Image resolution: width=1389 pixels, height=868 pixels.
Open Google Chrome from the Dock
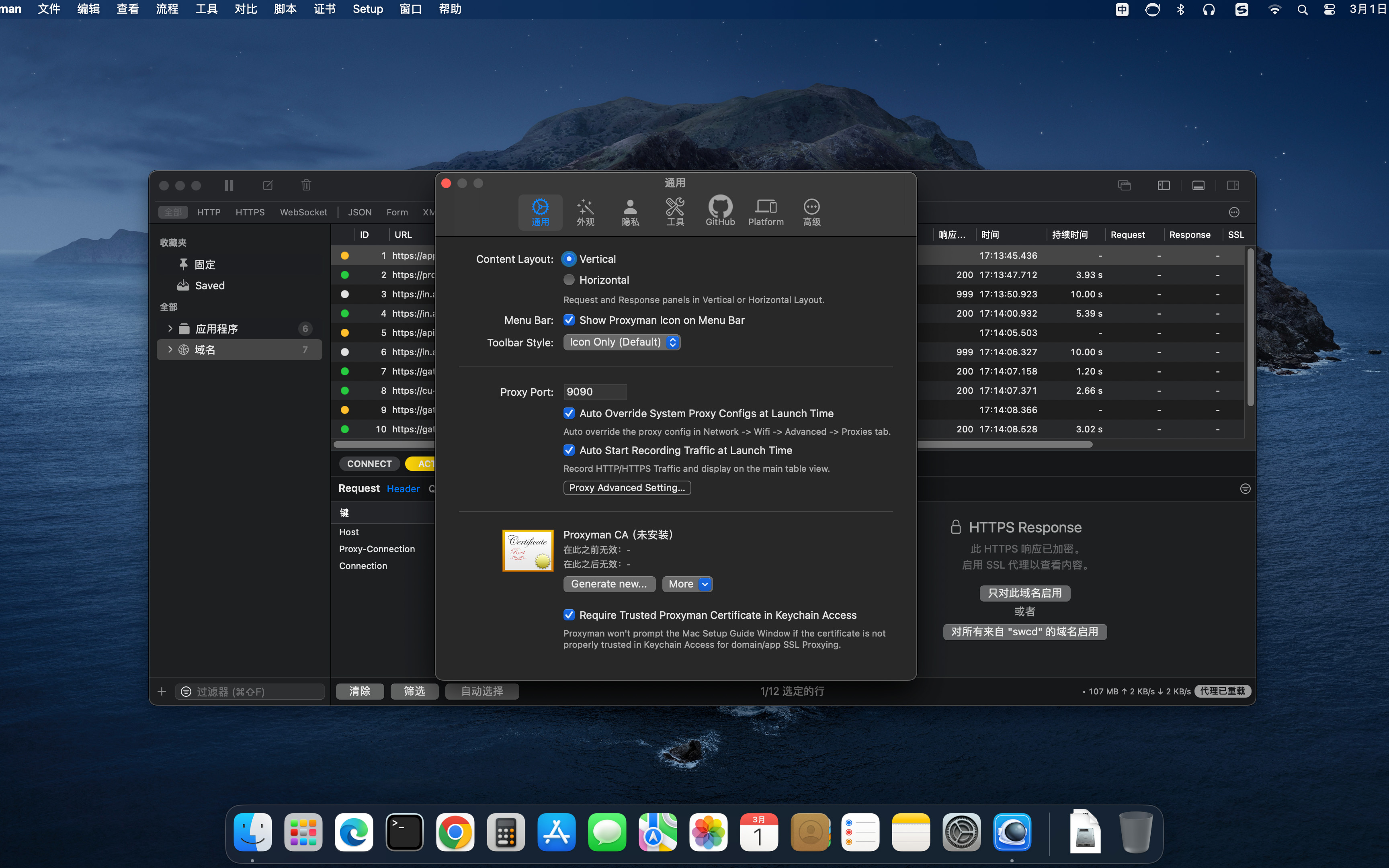(455, 832)
